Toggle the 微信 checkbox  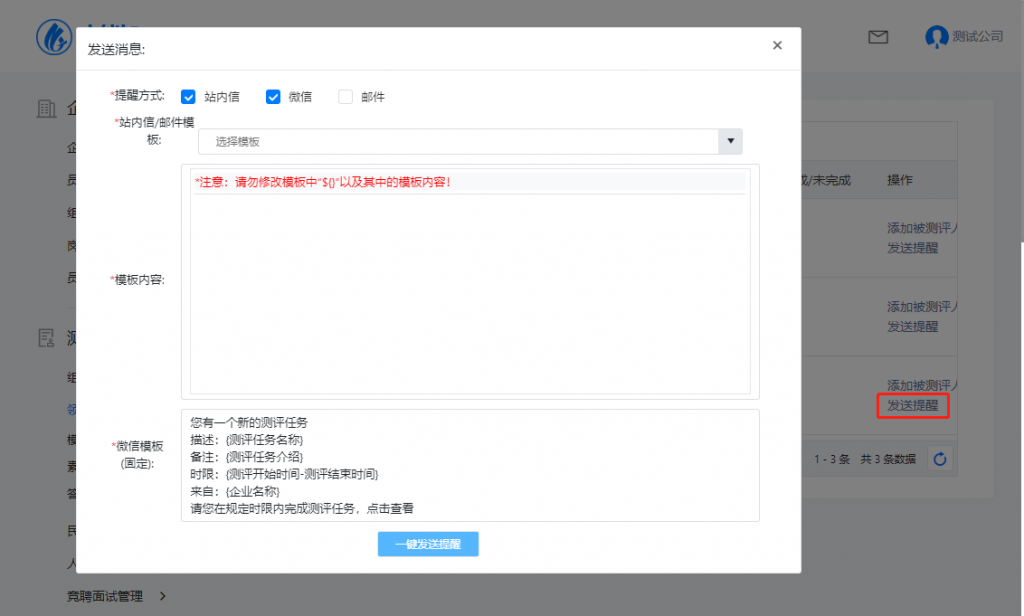(x=273, y=97)
